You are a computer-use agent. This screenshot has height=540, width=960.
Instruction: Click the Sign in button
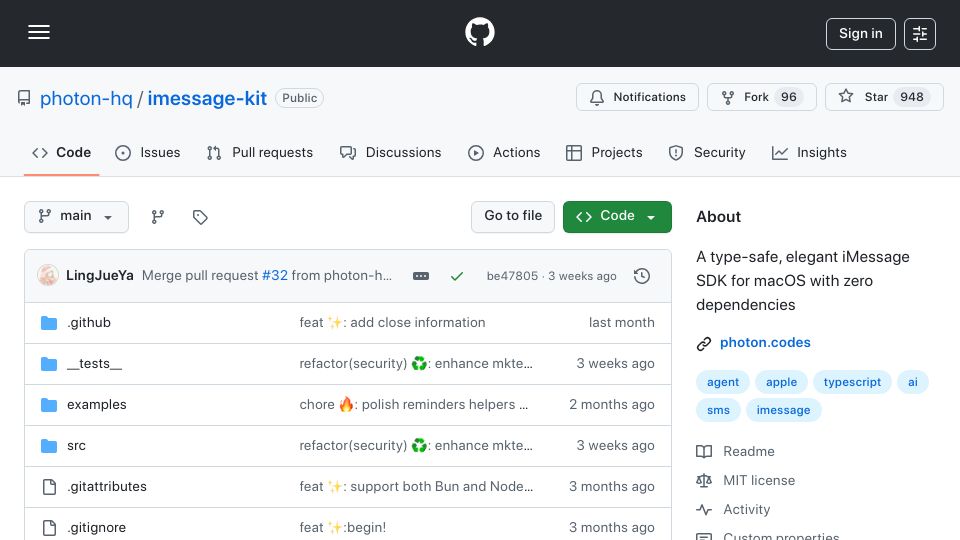(860, 34)
